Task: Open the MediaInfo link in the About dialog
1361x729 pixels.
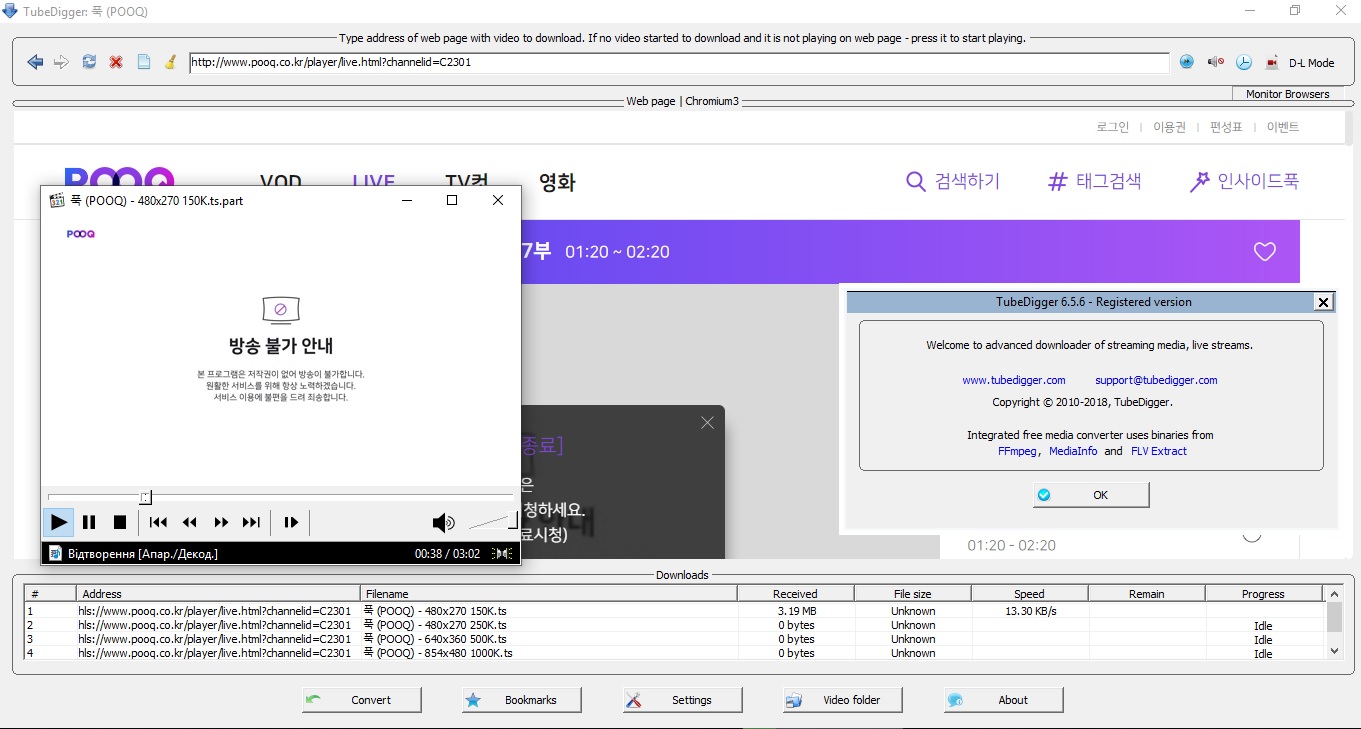Action: coord(1073,451)
